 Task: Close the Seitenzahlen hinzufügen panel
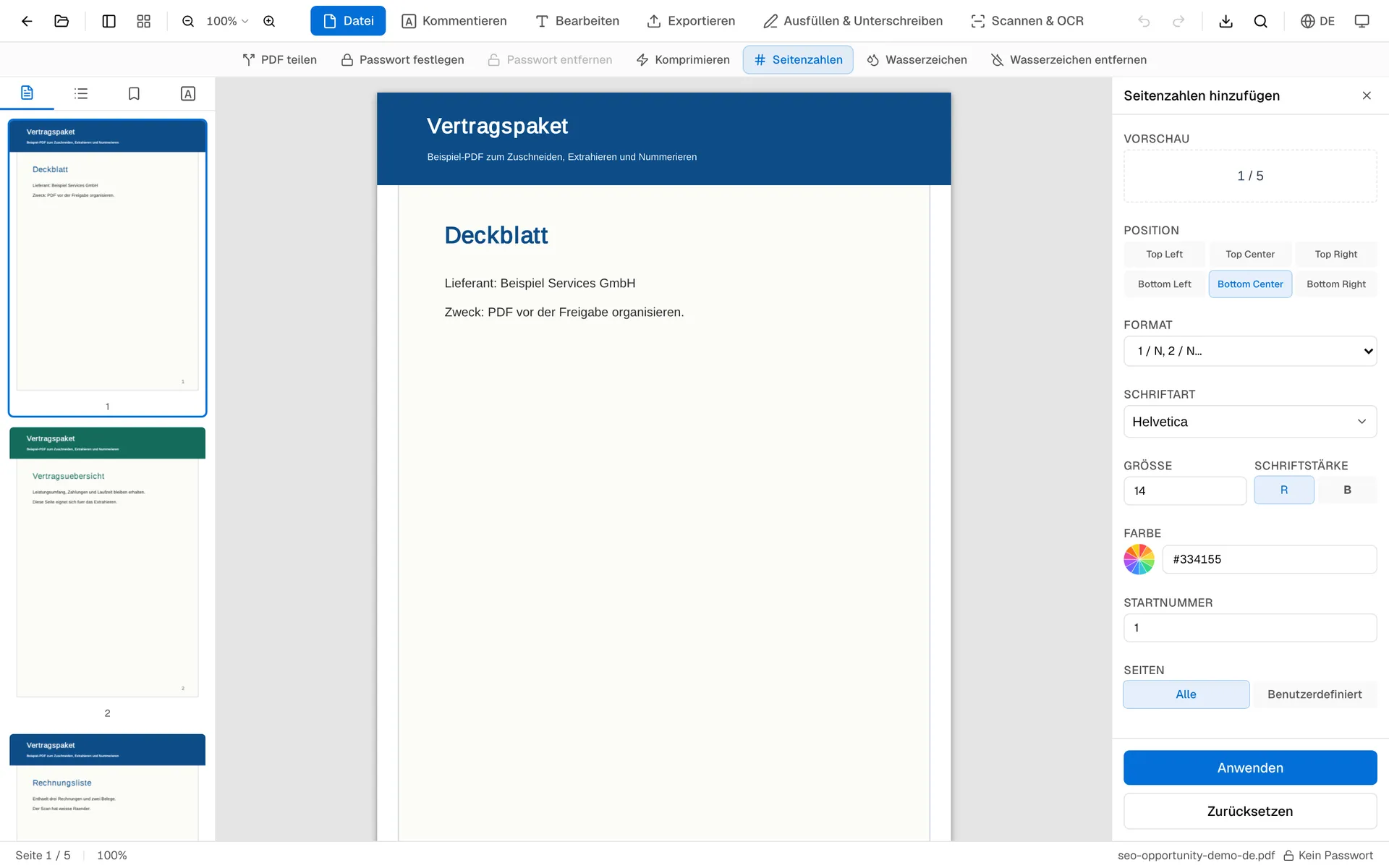tap(1367, 95)
